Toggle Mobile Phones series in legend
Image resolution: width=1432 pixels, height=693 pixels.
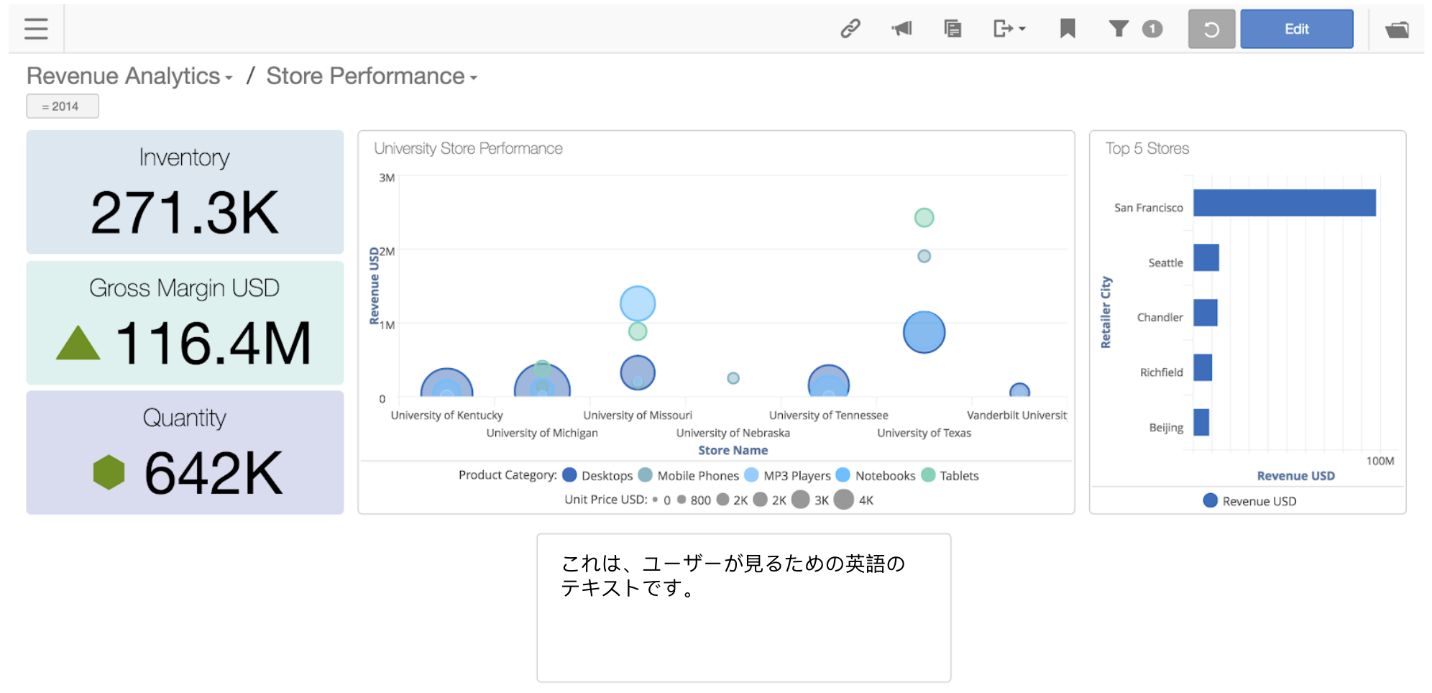point(688,476)
